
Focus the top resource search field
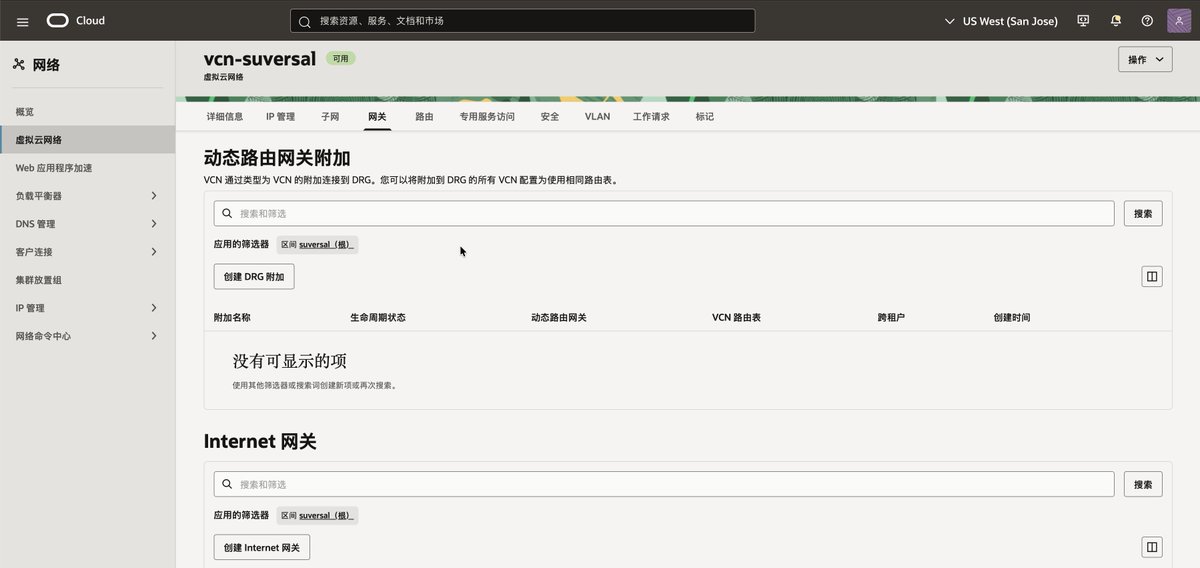(x=522, y=21)
